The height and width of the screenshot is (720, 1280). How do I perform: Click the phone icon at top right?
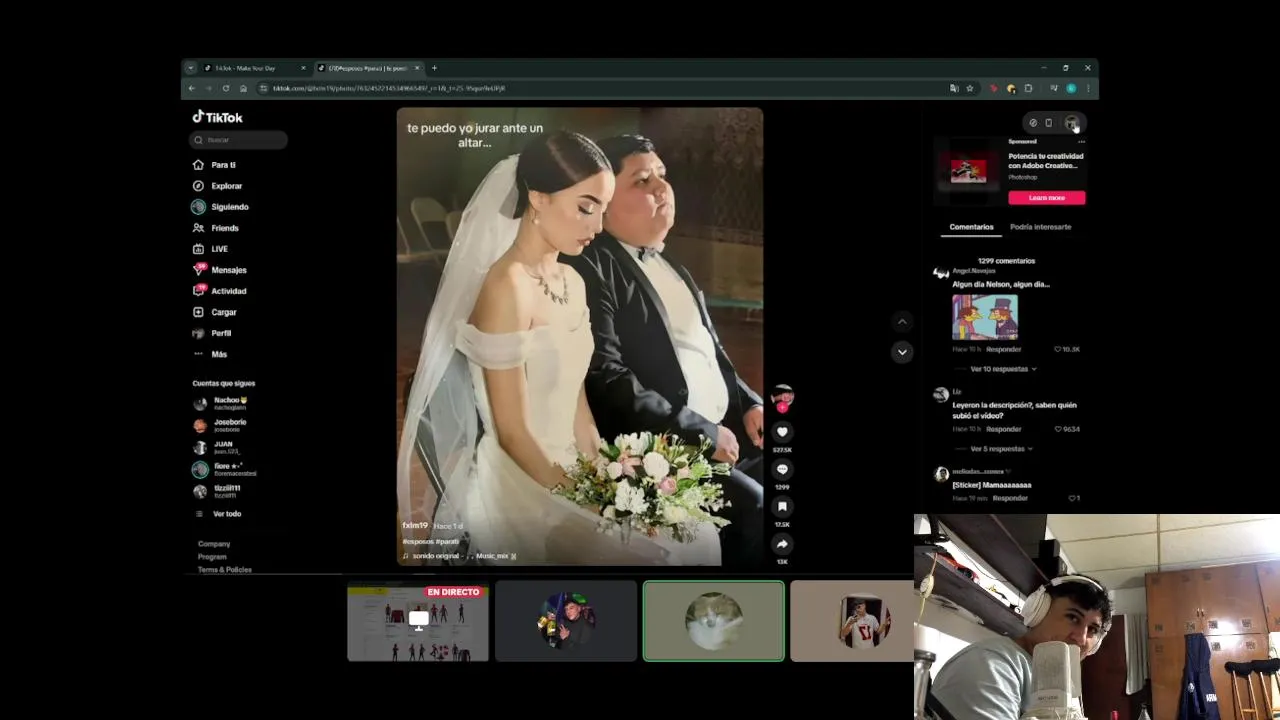(1048, 123)
